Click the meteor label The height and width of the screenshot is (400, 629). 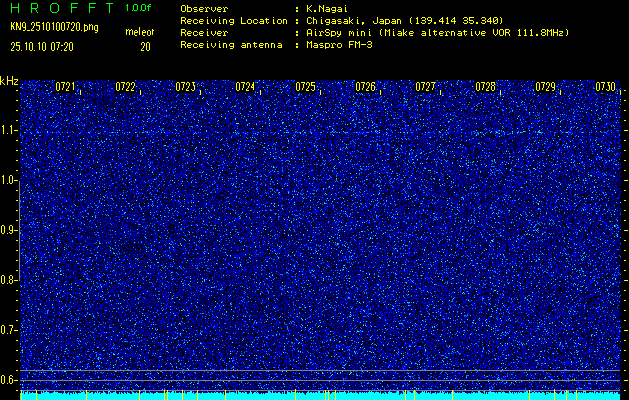click(139, 33)
